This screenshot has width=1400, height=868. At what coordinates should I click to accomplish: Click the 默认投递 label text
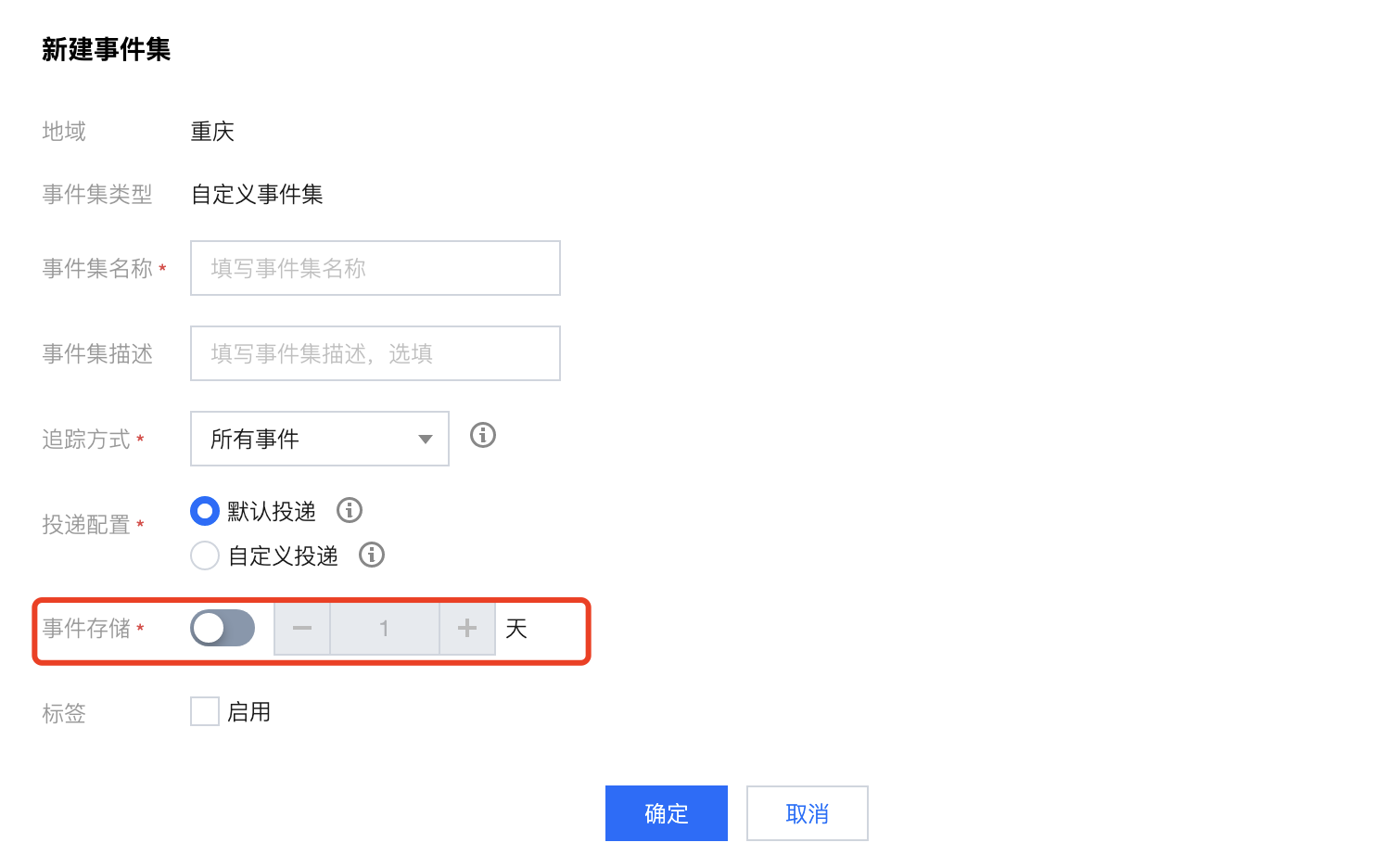[272, 511]
